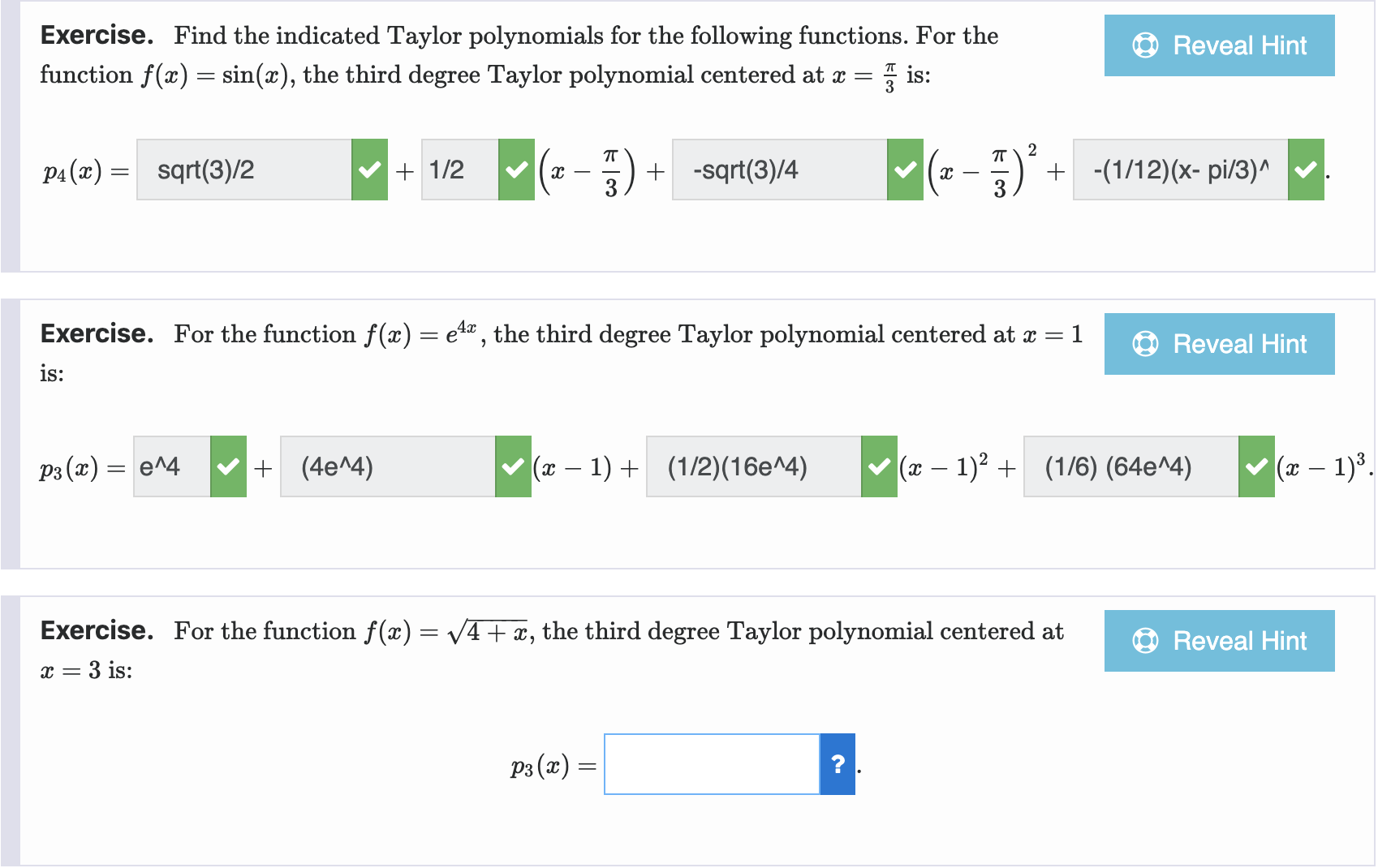This screenshot has height=868, width=1391.
Task: Click the checkmark beside -(1/12)(x- pi/3)^
Action: (x=1306, y=170)
